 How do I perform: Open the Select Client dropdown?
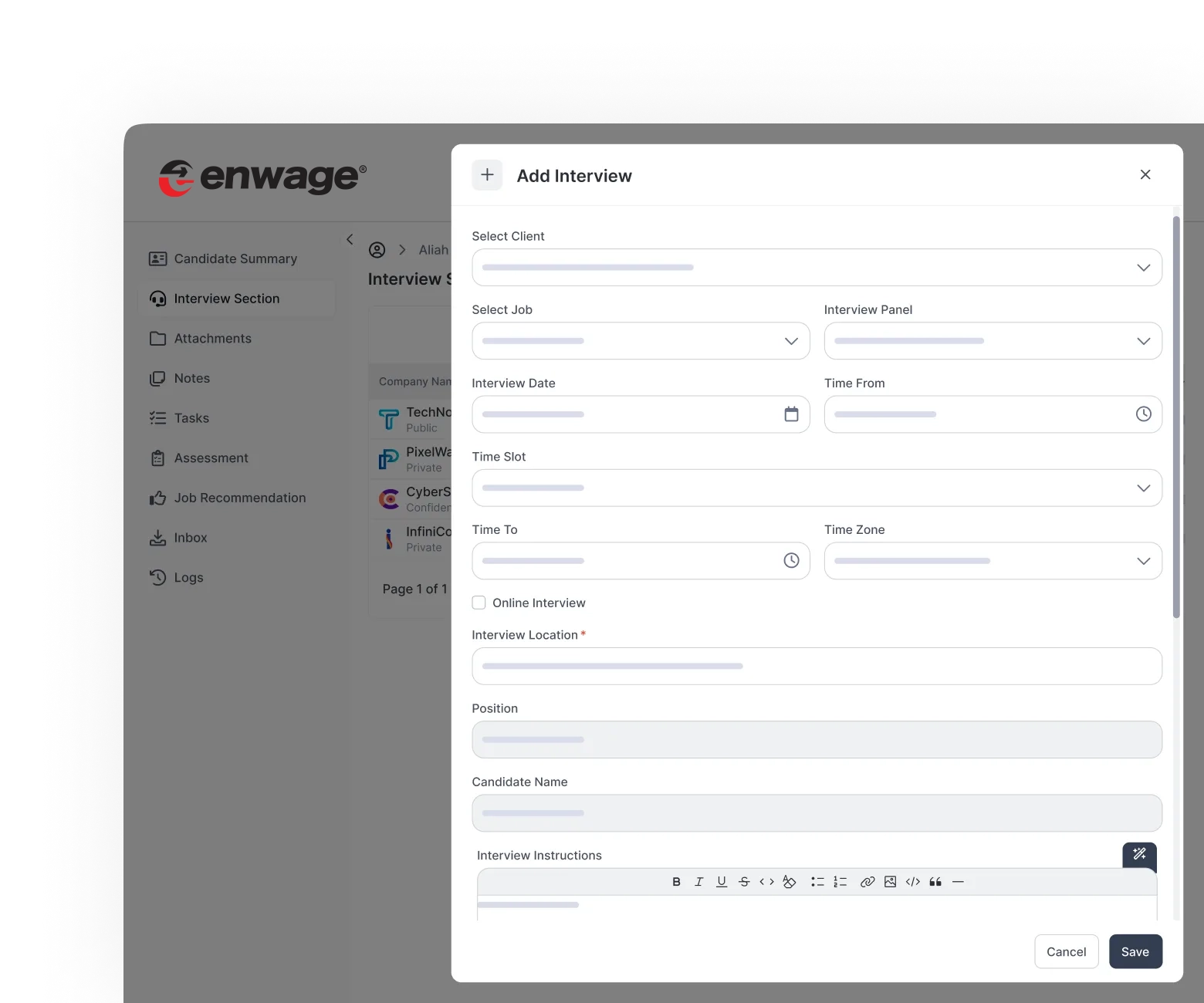pyautogui.click(x=1144, y=268)
